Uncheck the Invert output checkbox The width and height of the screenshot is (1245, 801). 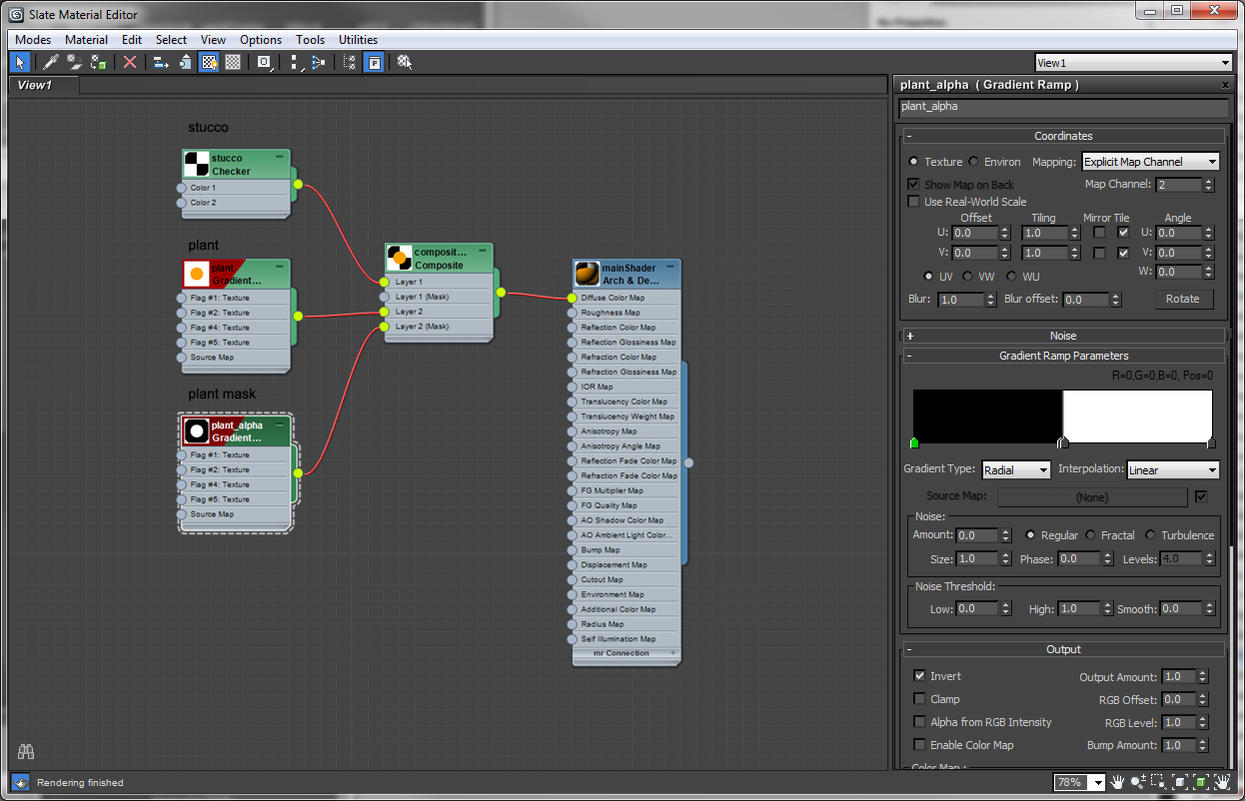(x=920, y=676)
